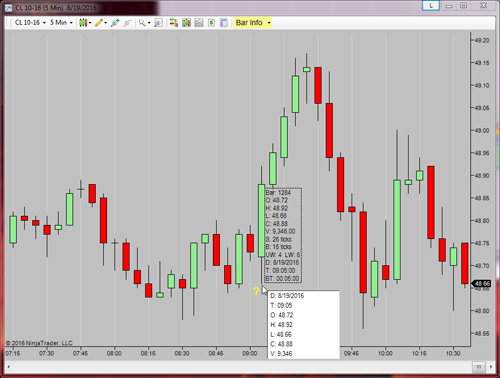This screenshot has width=500, height=378.
Task: Open the zoom magnifier tool
Action: click(142, 23)
